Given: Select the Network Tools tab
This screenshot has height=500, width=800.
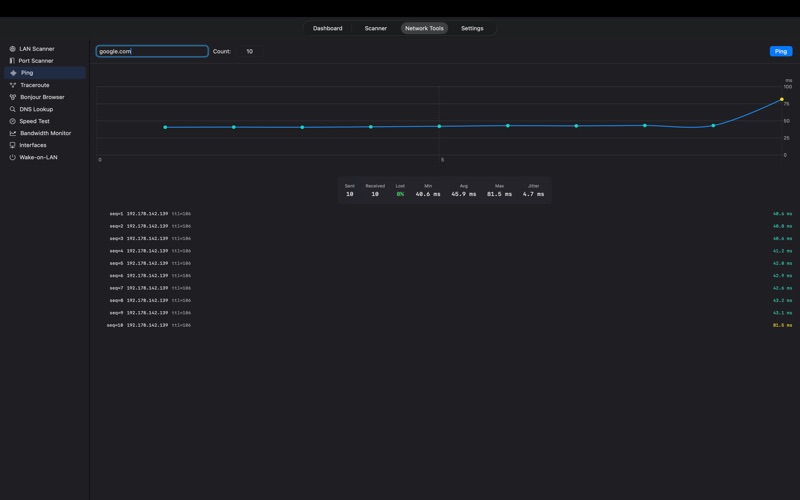Looking at the screenshot, I should tap(424, 29).
